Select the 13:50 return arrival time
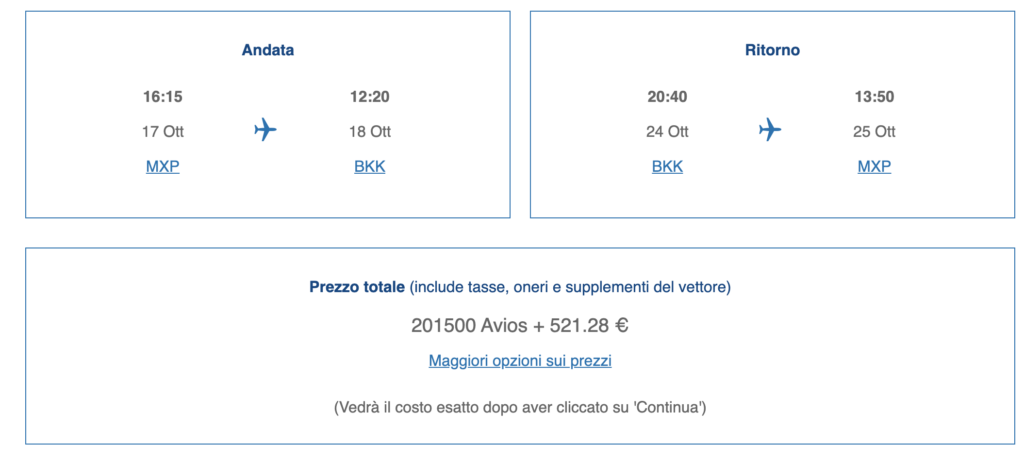 874,97
